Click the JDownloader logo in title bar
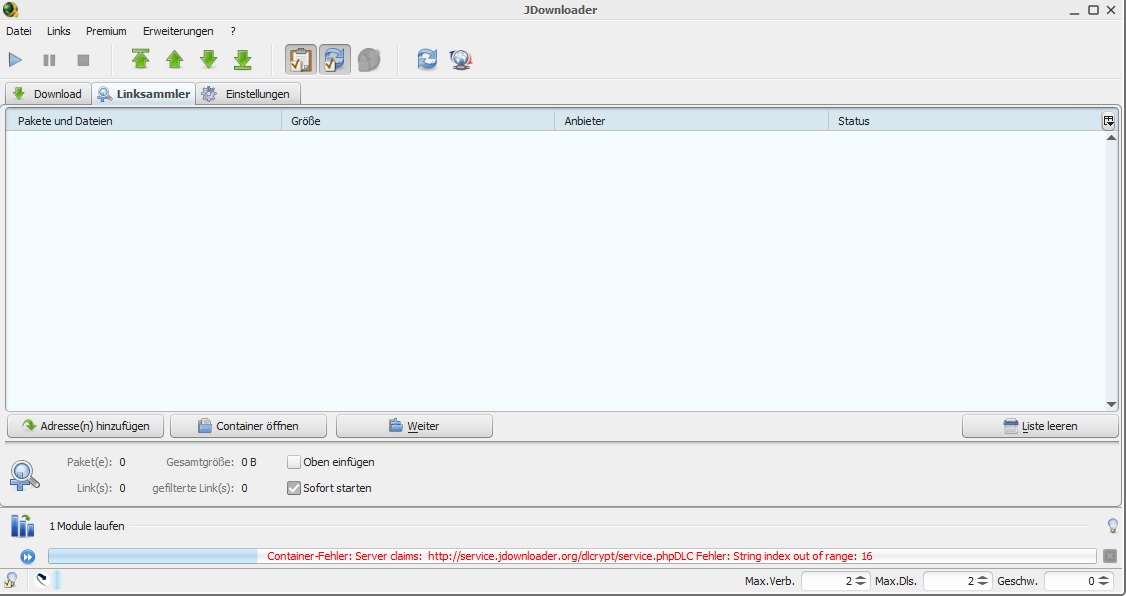This screenshot has width=1126, height=596. (x=10, y=9)
